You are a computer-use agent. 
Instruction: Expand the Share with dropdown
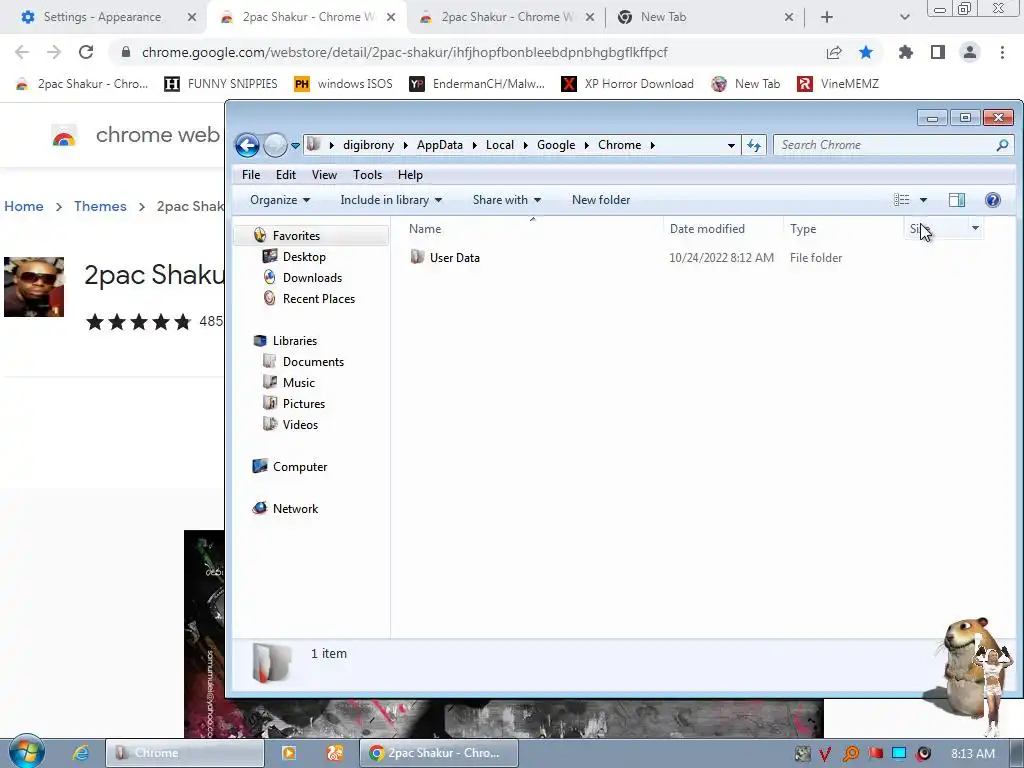[507, 200]
